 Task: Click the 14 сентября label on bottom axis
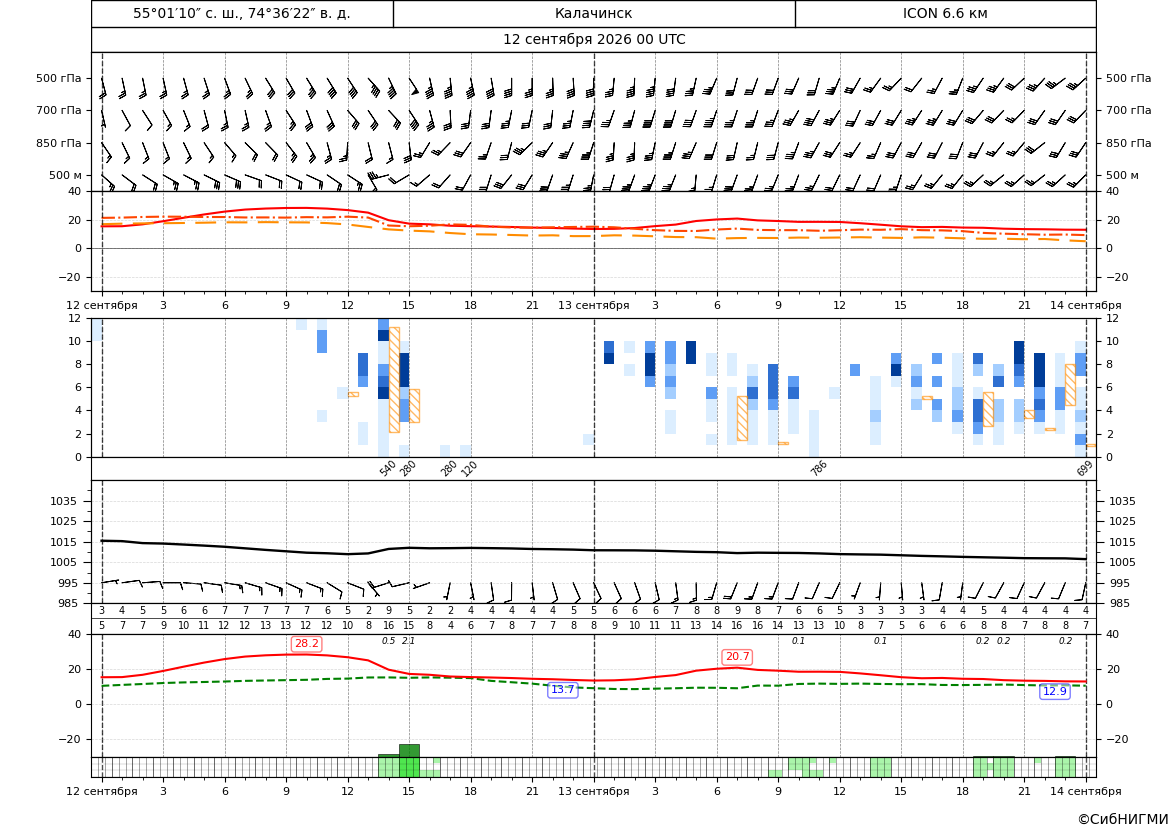pos(1086,791)
